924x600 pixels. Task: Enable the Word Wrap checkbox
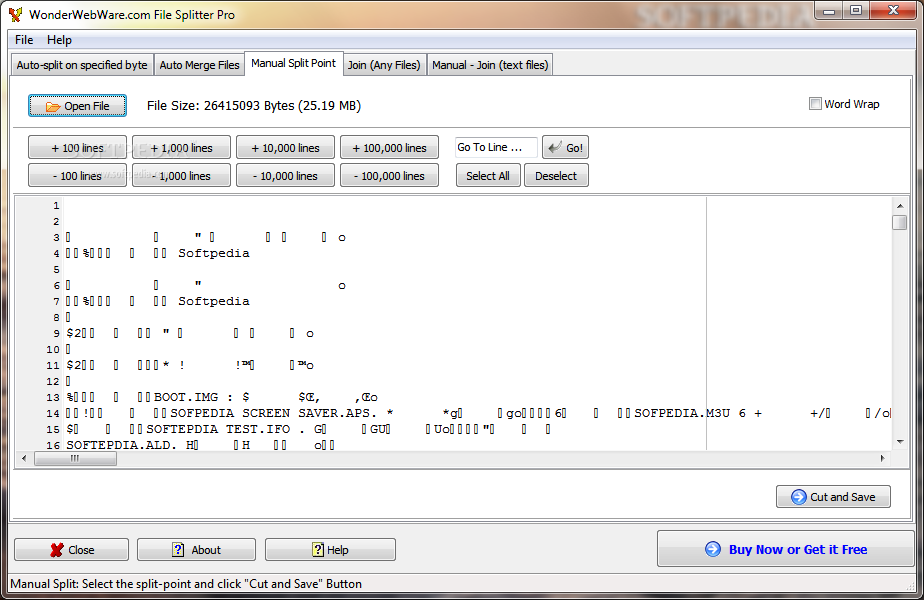point(815,104)
